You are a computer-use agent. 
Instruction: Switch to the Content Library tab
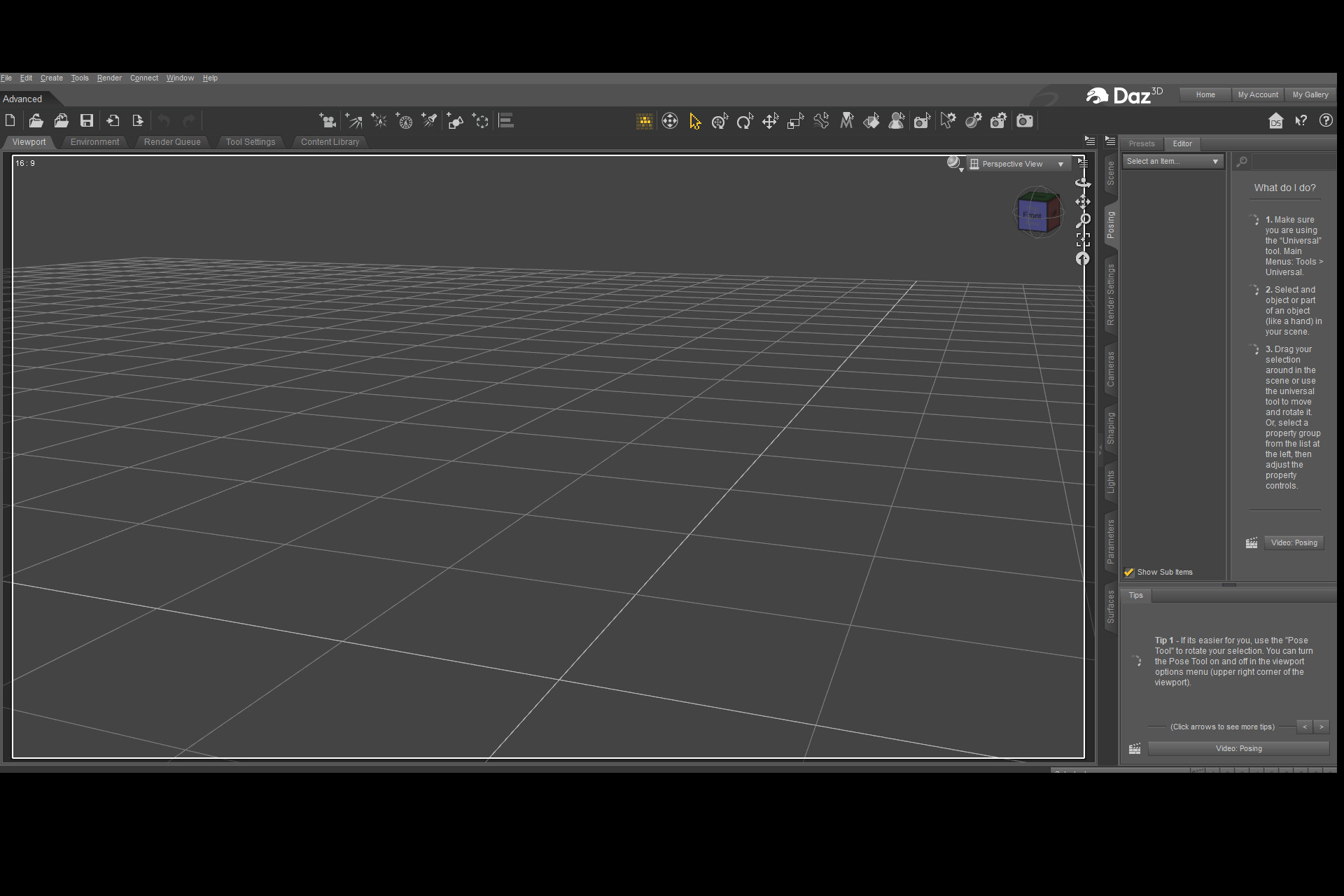point(330,142)
